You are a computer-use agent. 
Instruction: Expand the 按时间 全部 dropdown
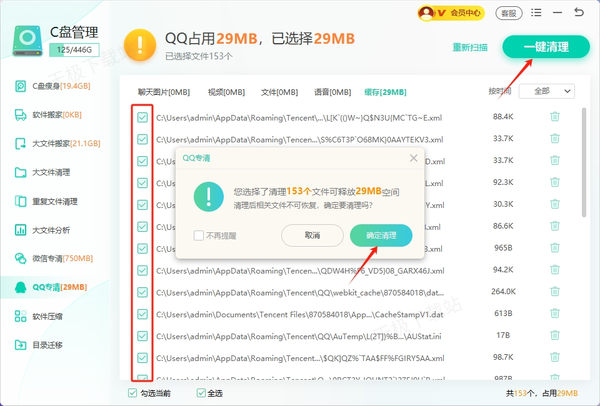tap(546, 91)
